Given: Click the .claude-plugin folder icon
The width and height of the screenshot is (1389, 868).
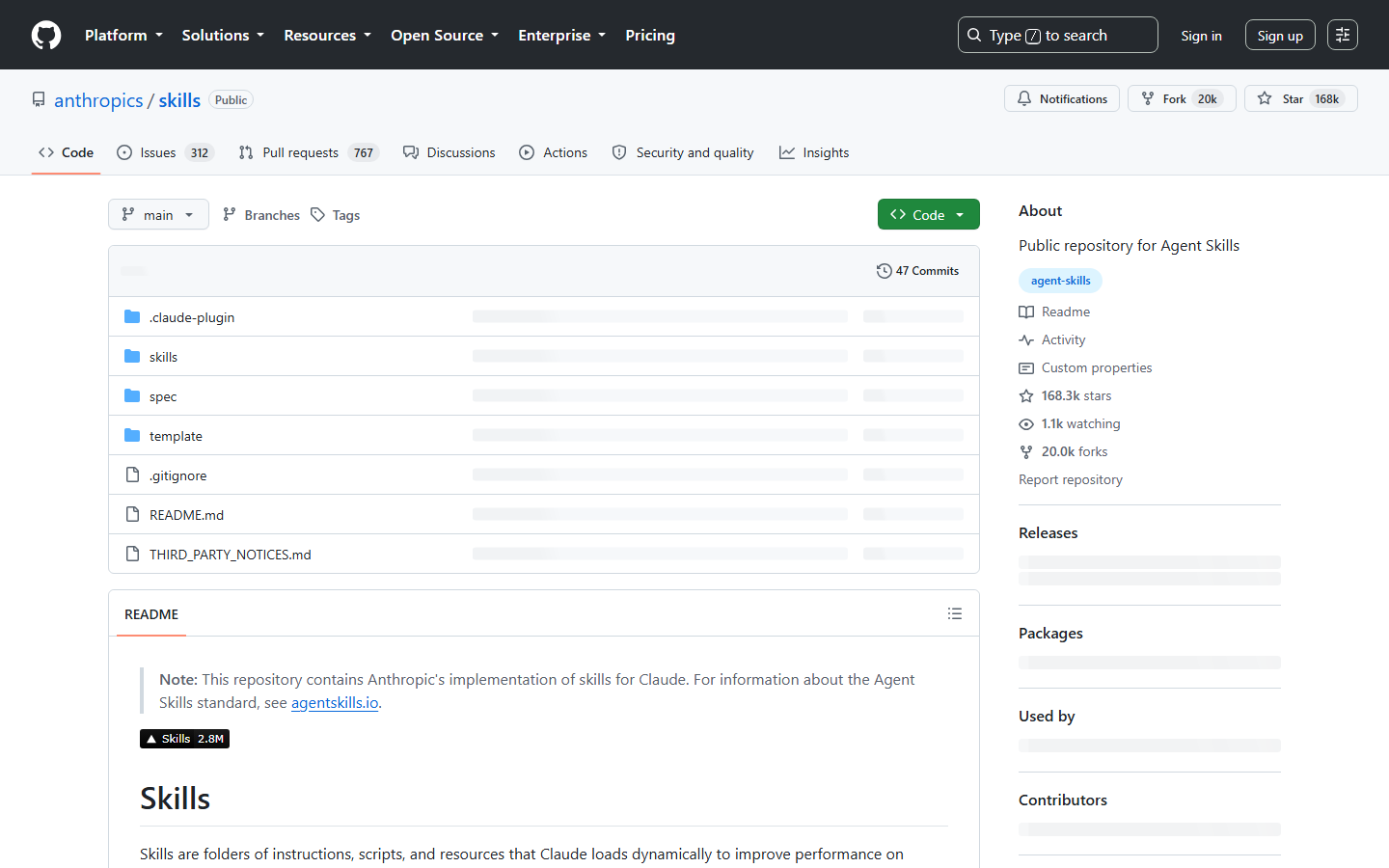Looking at the screenshot, I should coord(132,316).
